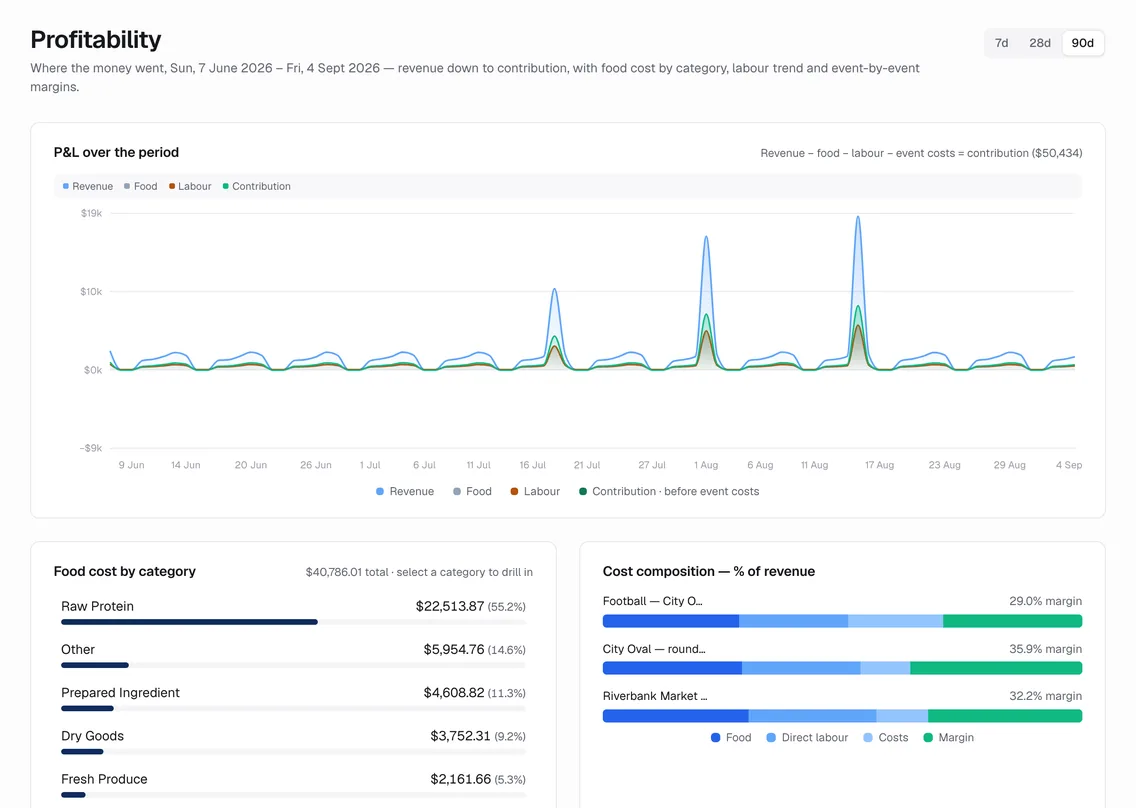The width and height of the screenshot is (1136, 808).
Task: Toggle Food in the Cost composition legend
Action: (731, 738)
